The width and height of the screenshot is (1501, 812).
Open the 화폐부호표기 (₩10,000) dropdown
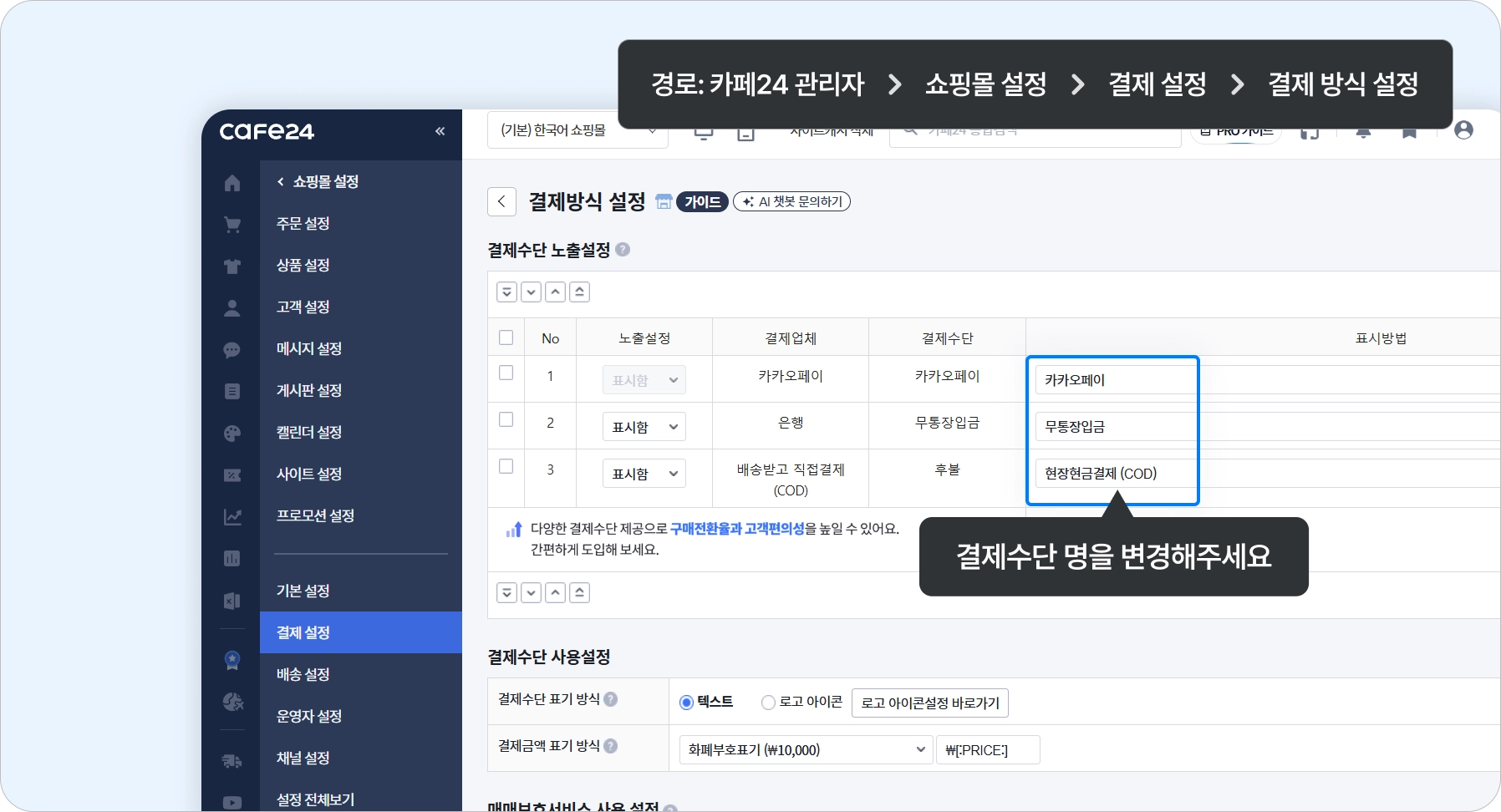click(x=806, y=750)
